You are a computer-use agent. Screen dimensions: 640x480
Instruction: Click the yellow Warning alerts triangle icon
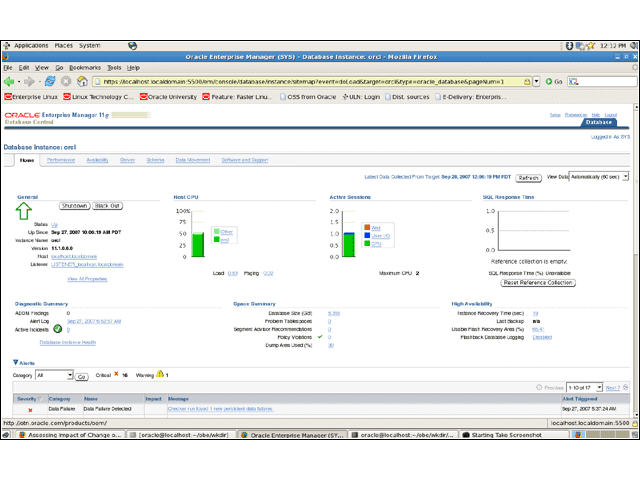point(160,373)
